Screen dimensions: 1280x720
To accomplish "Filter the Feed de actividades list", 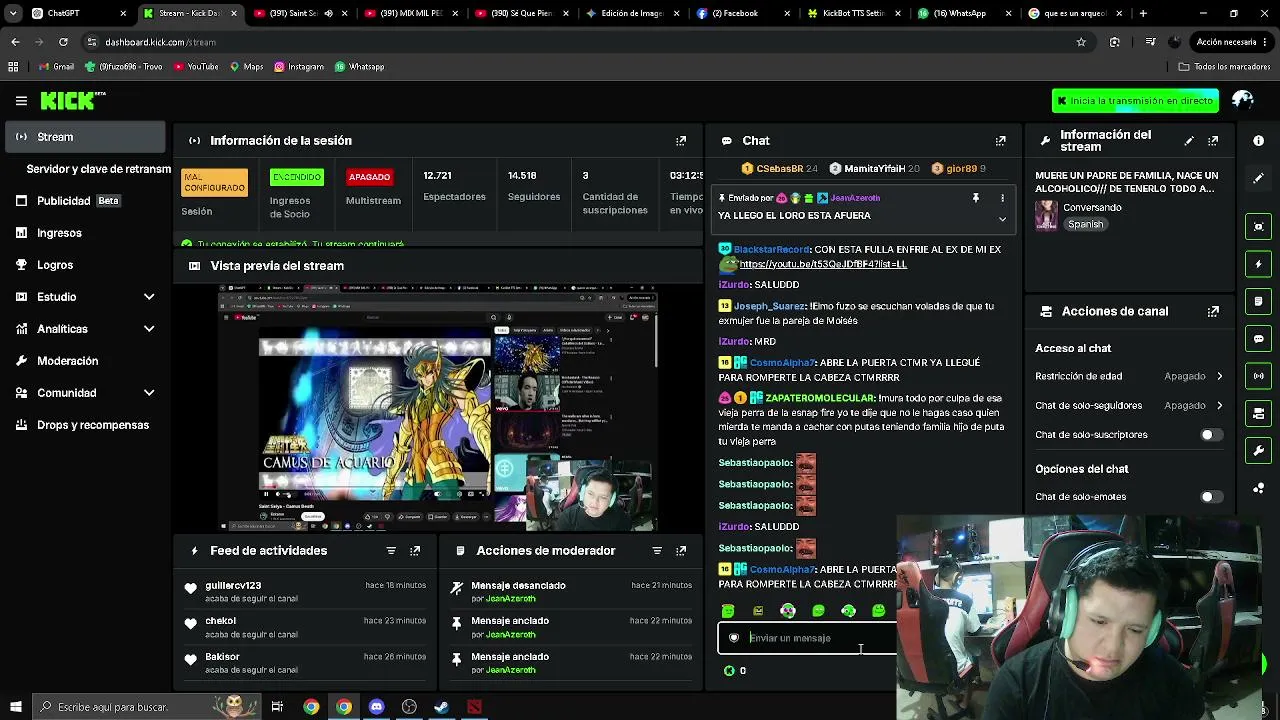I will 391,551.
